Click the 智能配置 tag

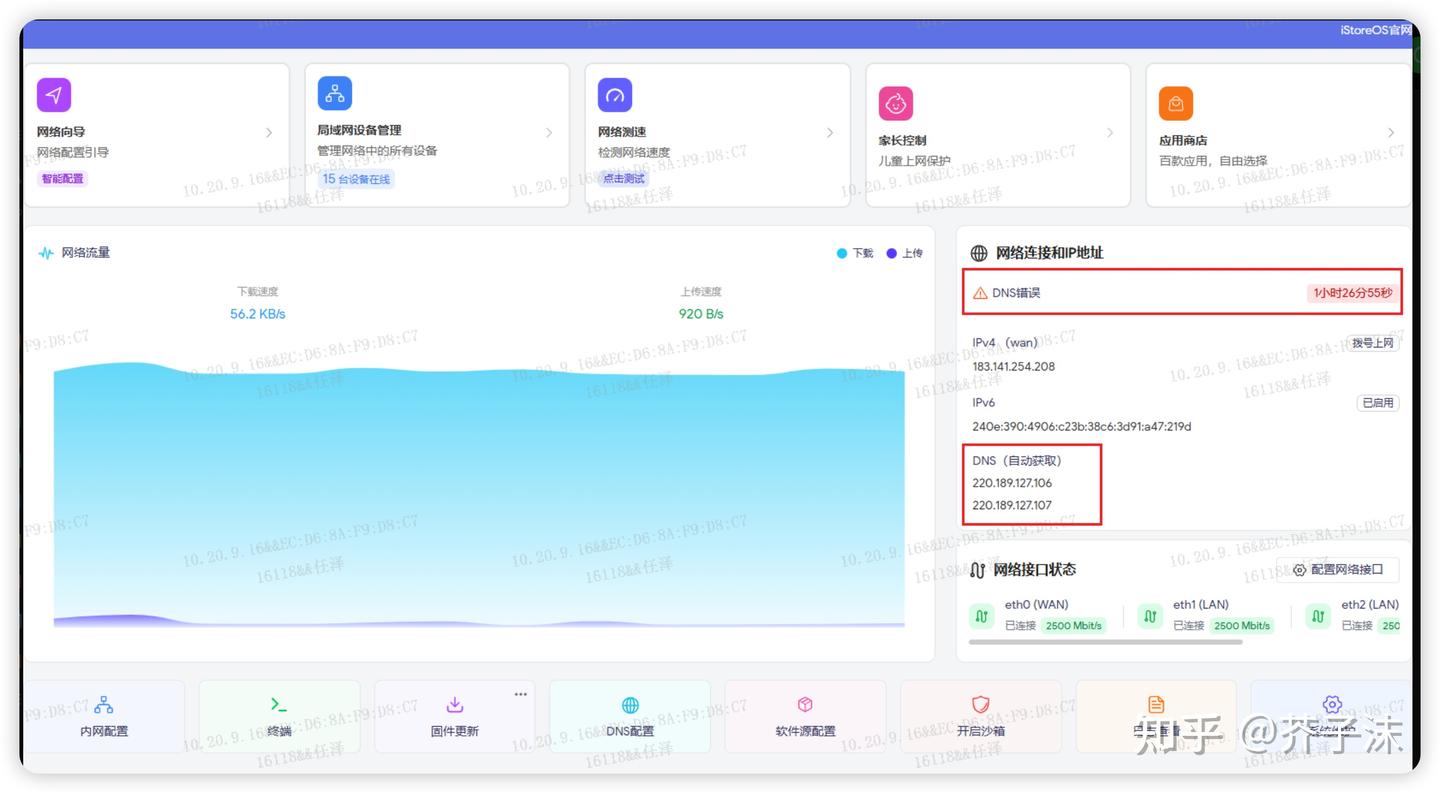point(63,179)
